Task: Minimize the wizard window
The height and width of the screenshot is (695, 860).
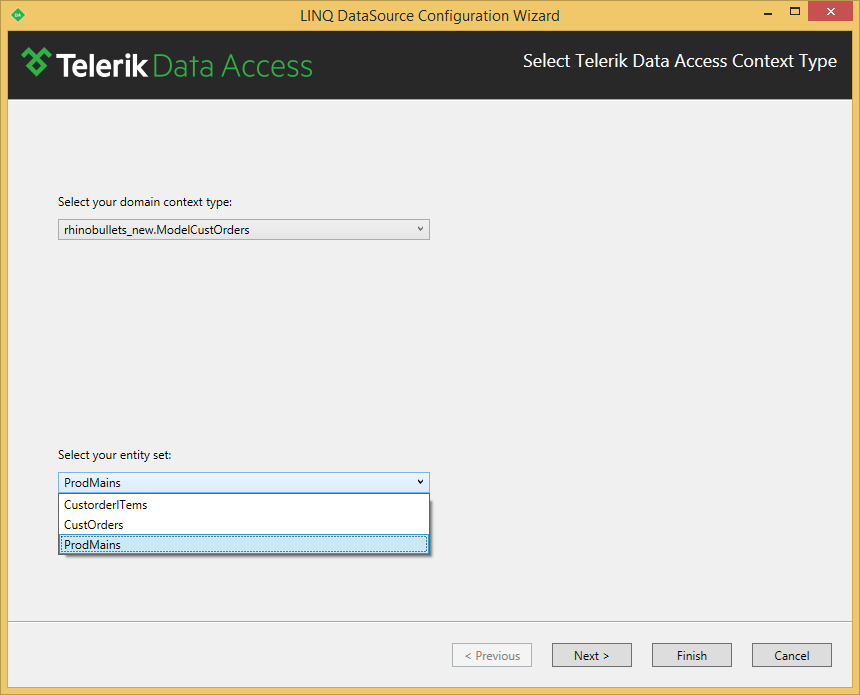Action: click(x=768, y=12)
